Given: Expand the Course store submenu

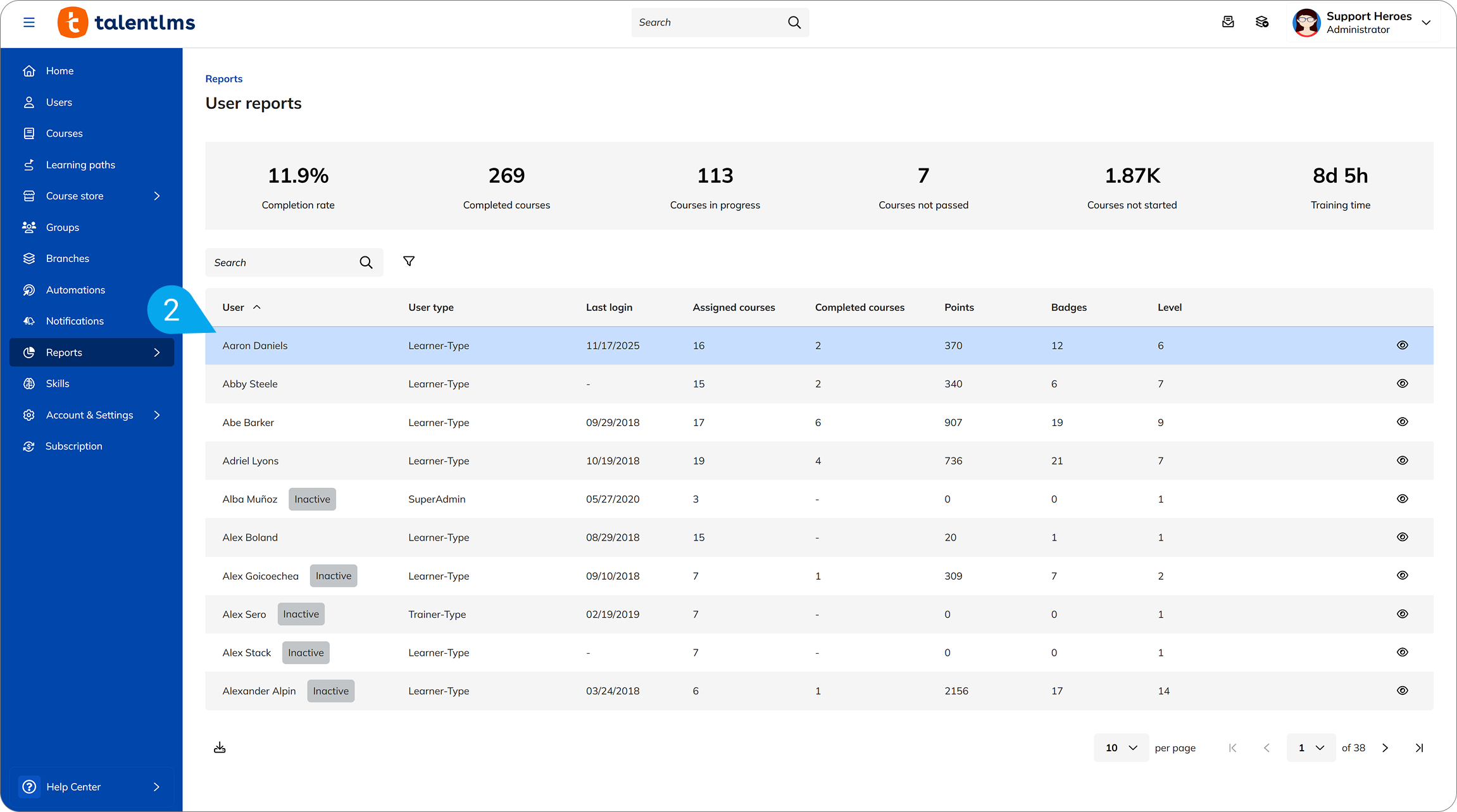Looking at the screenshot, I should [156, 196].
